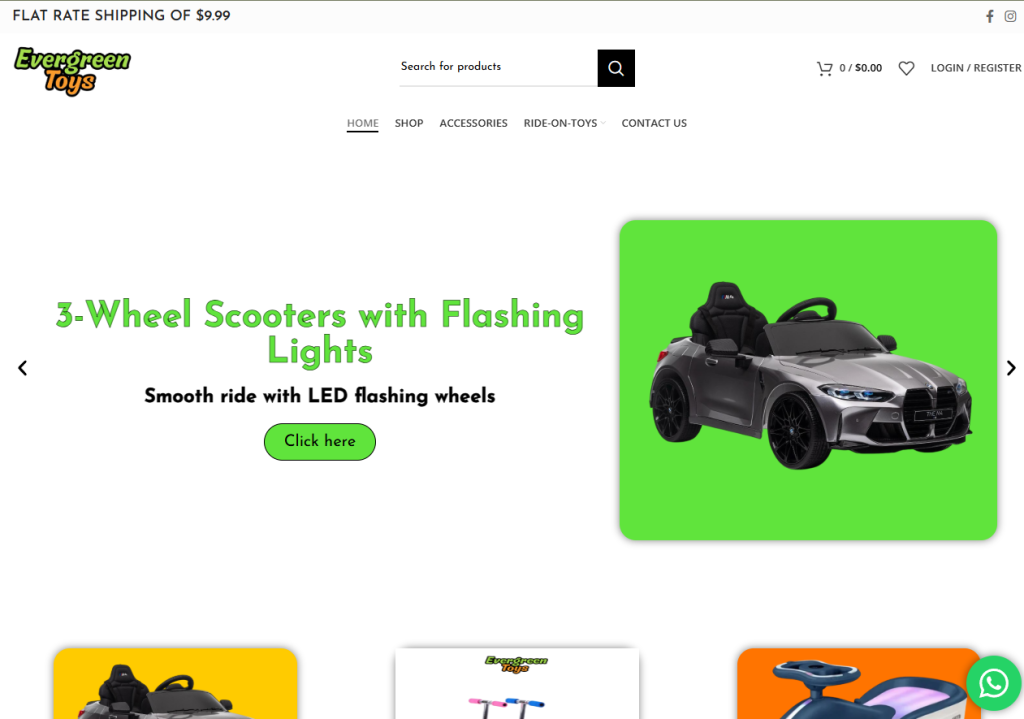The height and width of the screenshot is (719, 1024).
Task: Open Login / Register link
Action: (976, 68)
